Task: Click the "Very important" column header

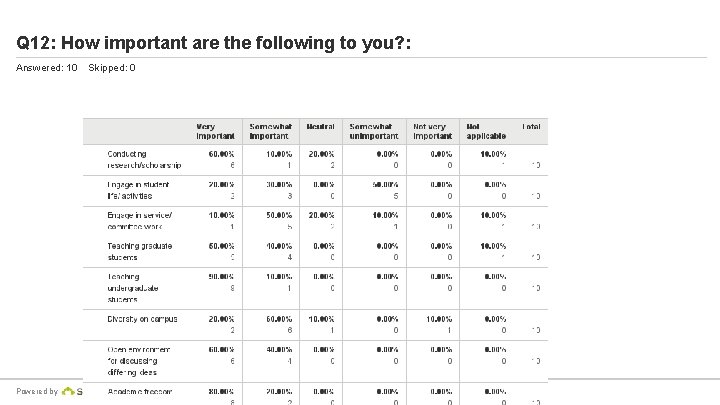Action: click(215, 131)
